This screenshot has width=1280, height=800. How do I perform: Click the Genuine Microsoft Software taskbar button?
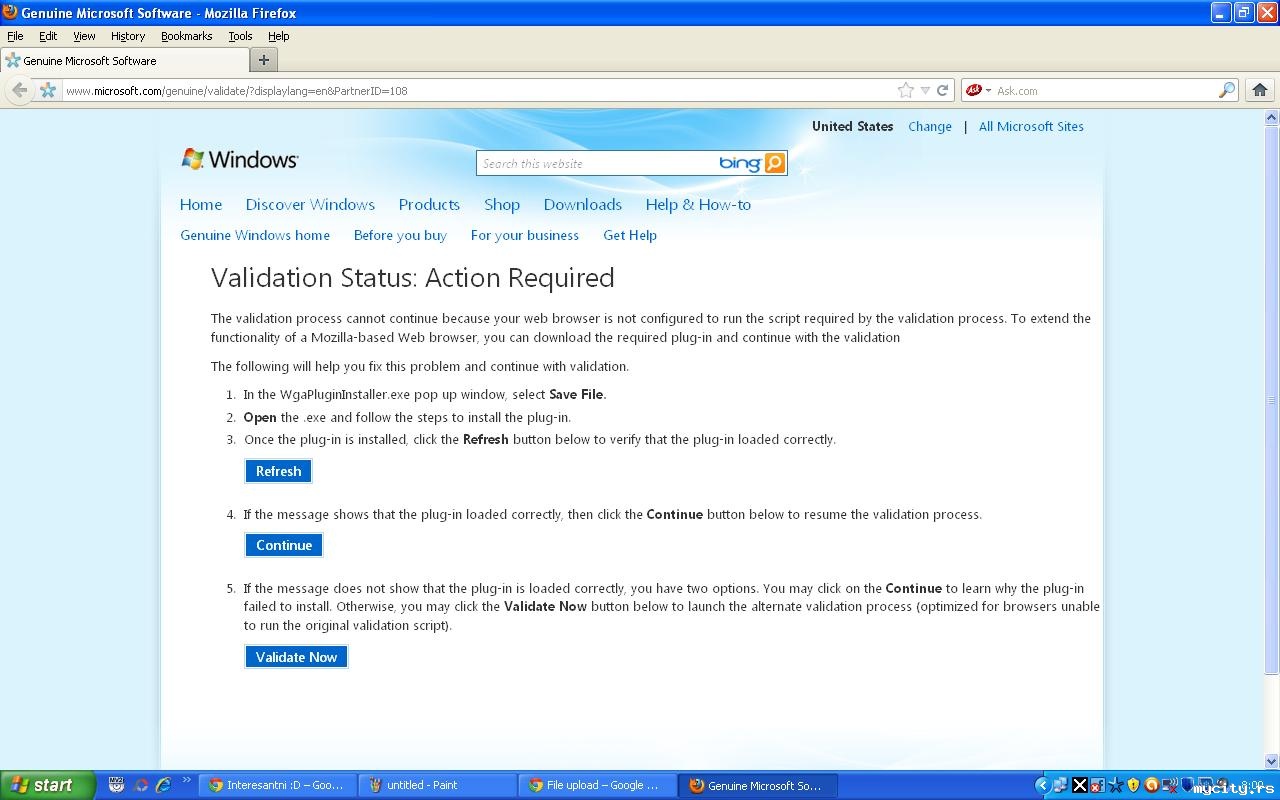(758, 785)
